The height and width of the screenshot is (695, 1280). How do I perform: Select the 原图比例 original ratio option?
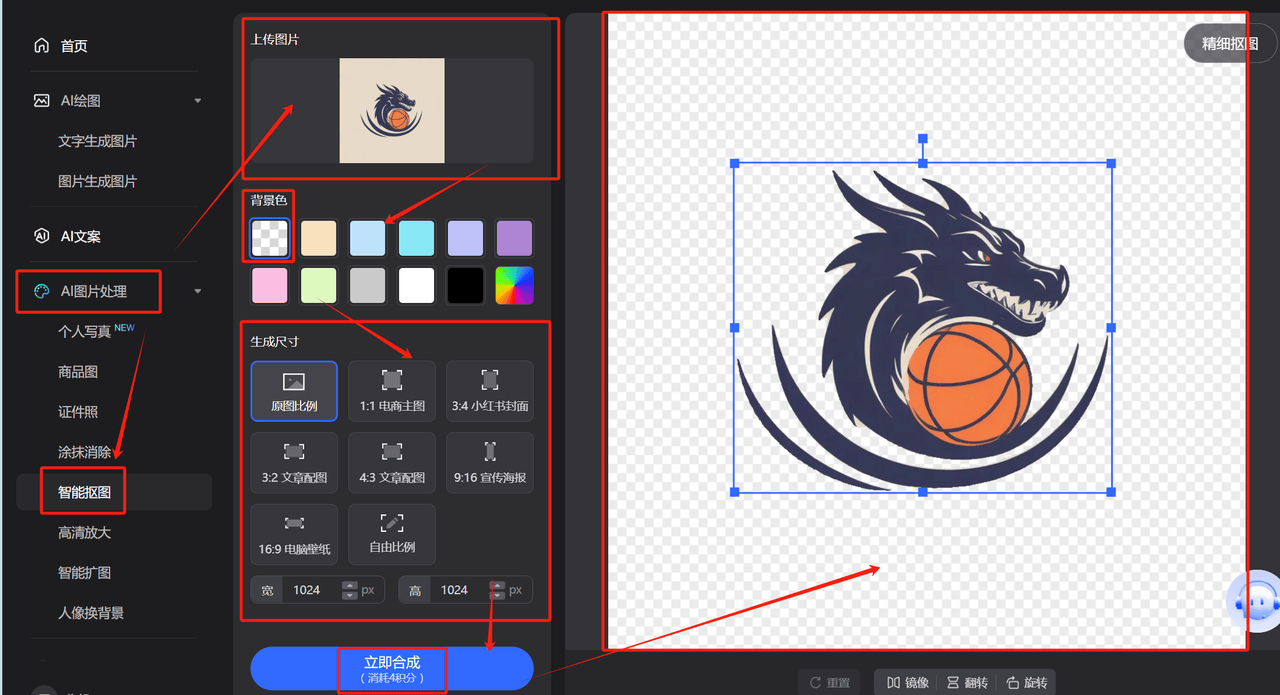coord(294,391)
